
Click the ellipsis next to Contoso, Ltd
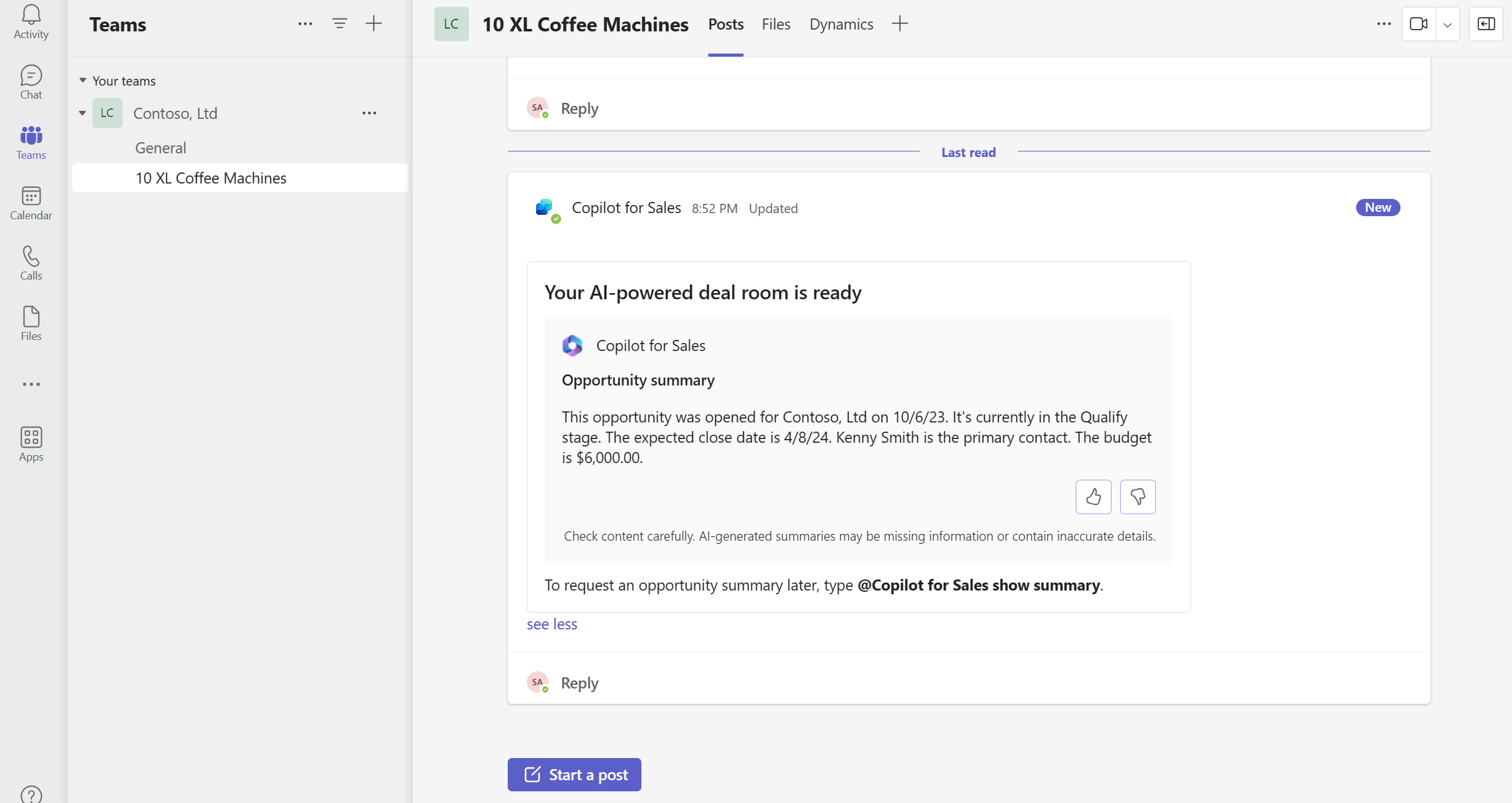[370, 113]
